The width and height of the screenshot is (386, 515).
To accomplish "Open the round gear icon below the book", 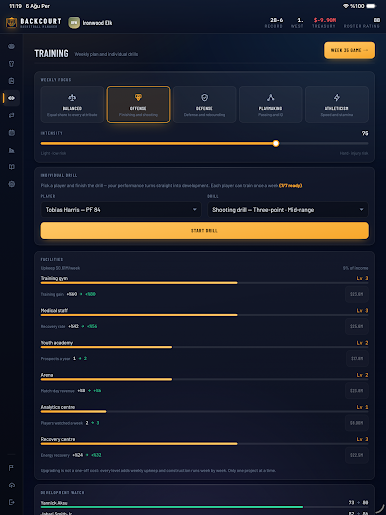I will click(x=11, y=184).
